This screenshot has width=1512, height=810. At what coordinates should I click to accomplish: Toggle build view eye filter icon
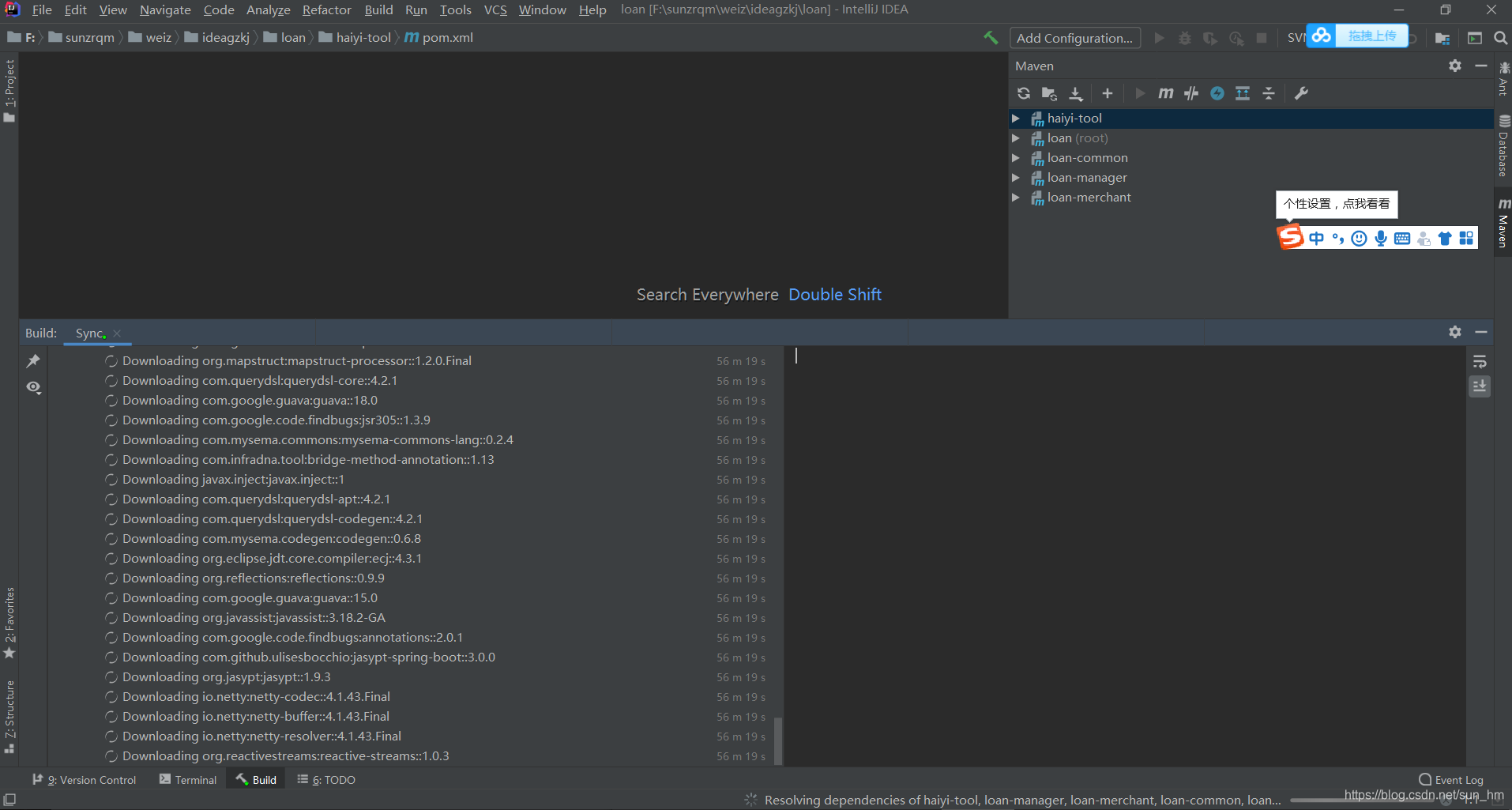click(33, 387)
